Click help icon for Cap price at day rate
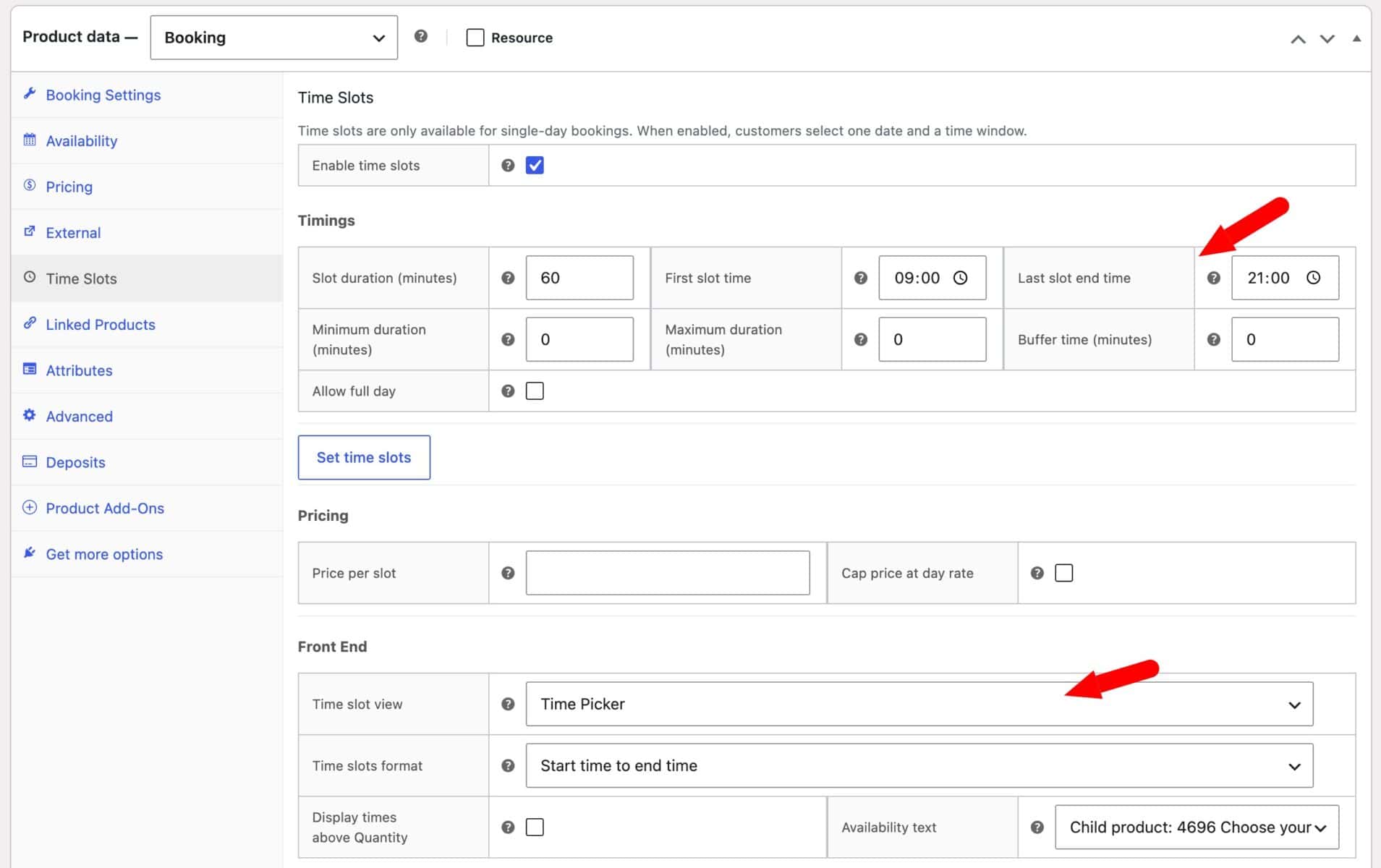The height and width of the screenshot is (868, 1381). coord(1037,573)
